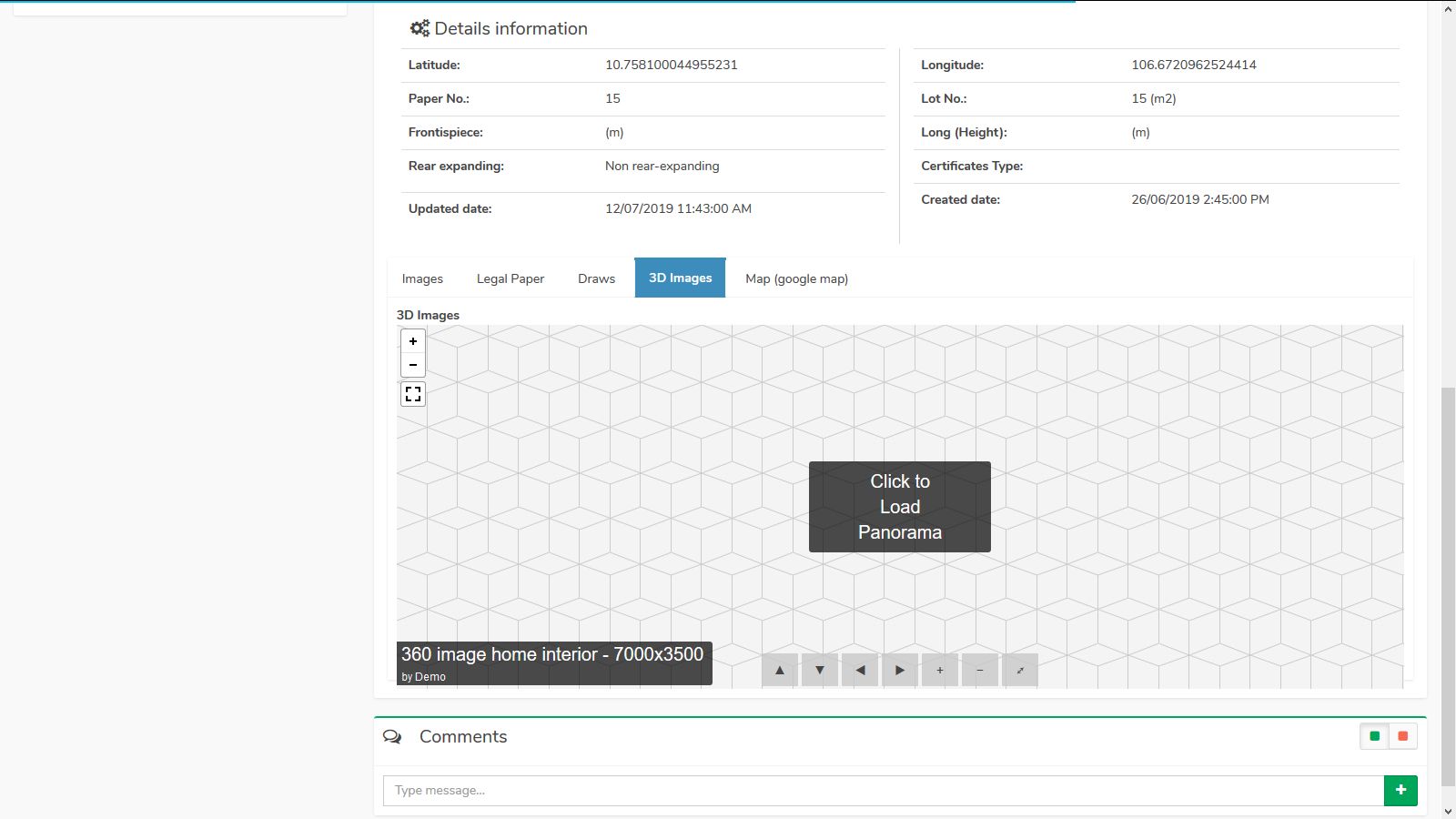Toggle fullscreen mode for panorama viewer
This screenshot has height=819, width=1456.
pyautogui.click(x=413, y=394)
